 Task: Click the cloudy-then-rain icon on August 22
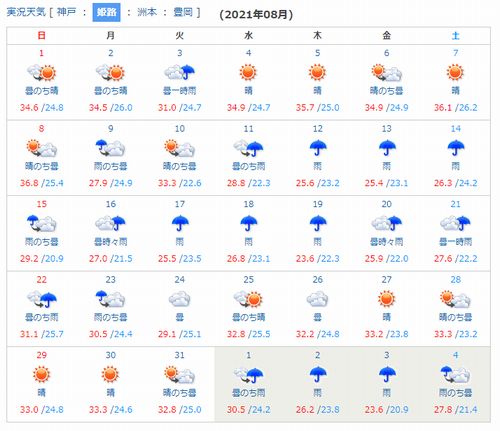click(x=42, y=299)
